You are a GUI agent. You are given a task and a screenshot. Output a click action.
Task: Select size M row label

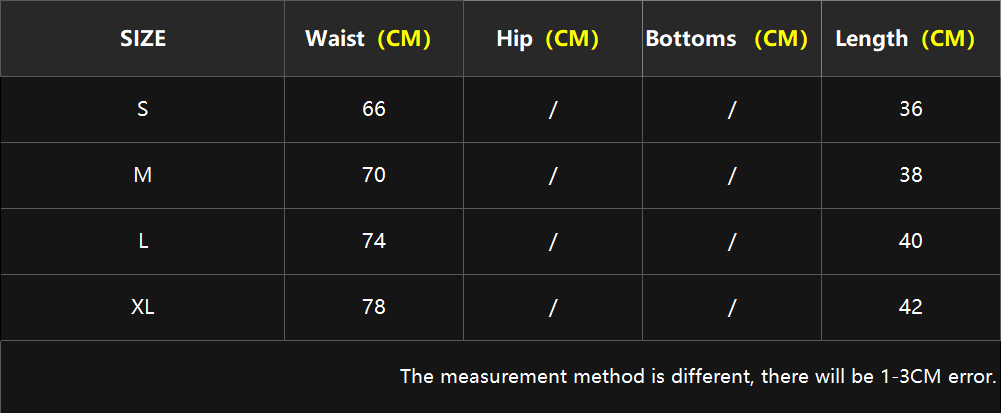point(142,175)
